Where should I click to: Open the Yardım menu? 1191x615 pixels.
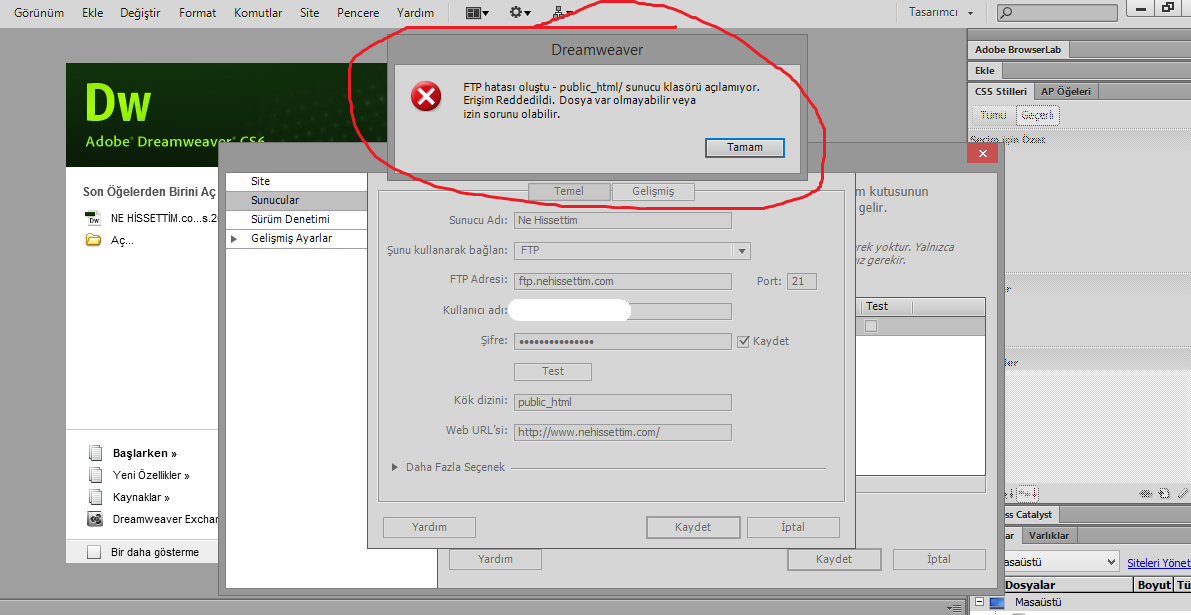(x=415, y=13)
